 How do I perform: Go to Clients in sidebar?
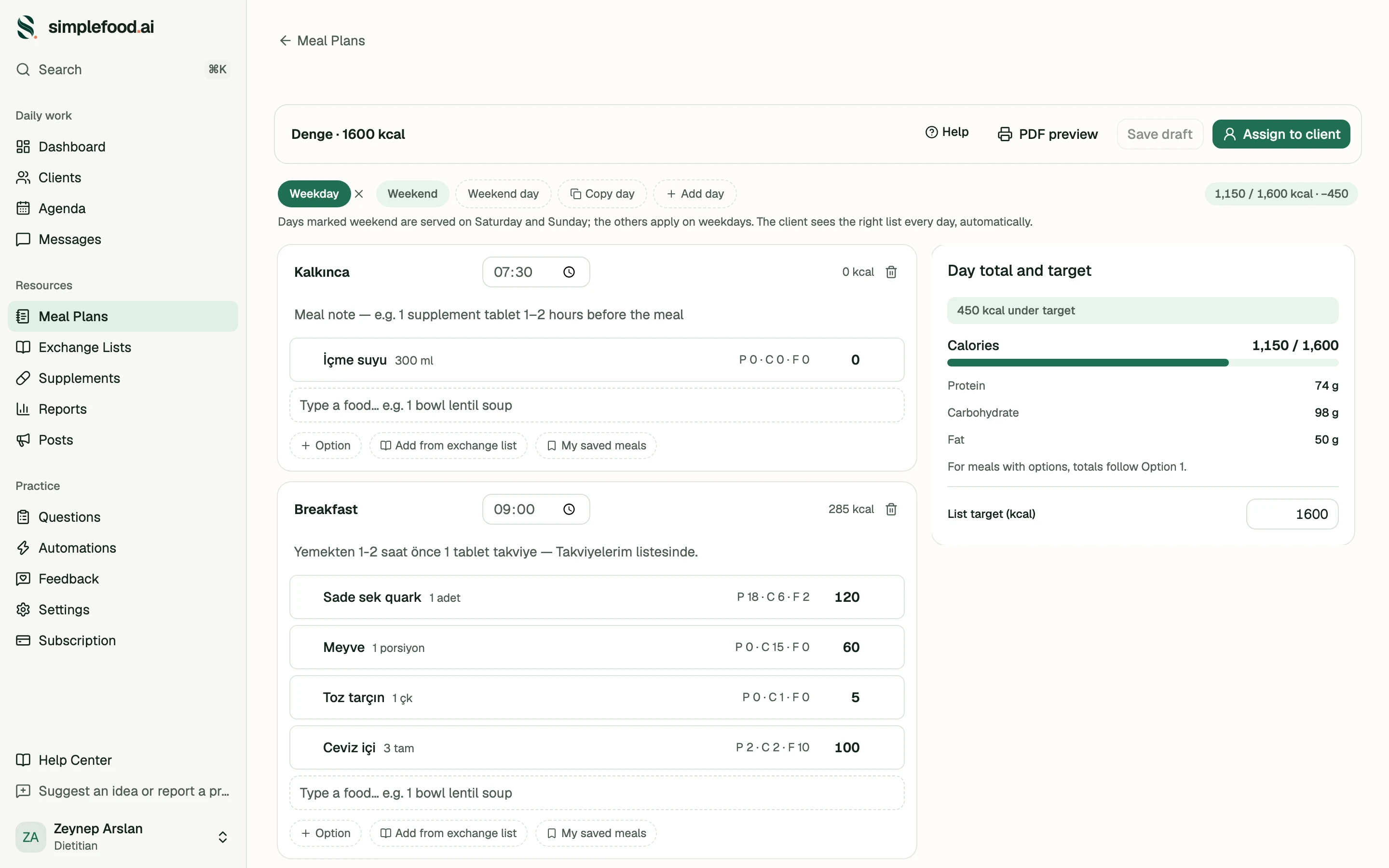coord(123,177)
